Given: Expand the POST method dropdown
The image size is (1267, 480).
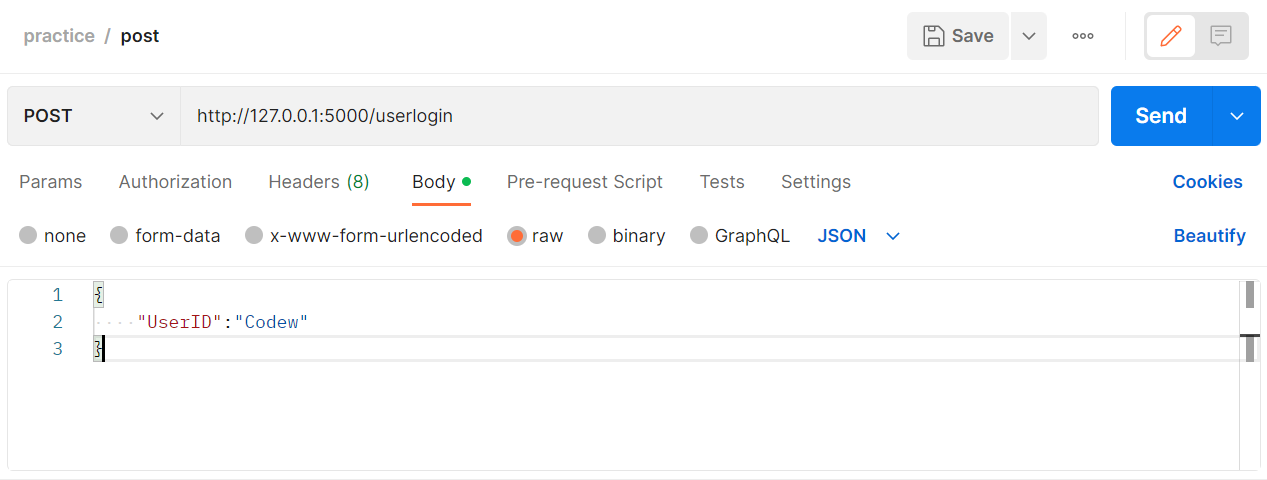Looking at the screenshot, I should pos(94,116).
